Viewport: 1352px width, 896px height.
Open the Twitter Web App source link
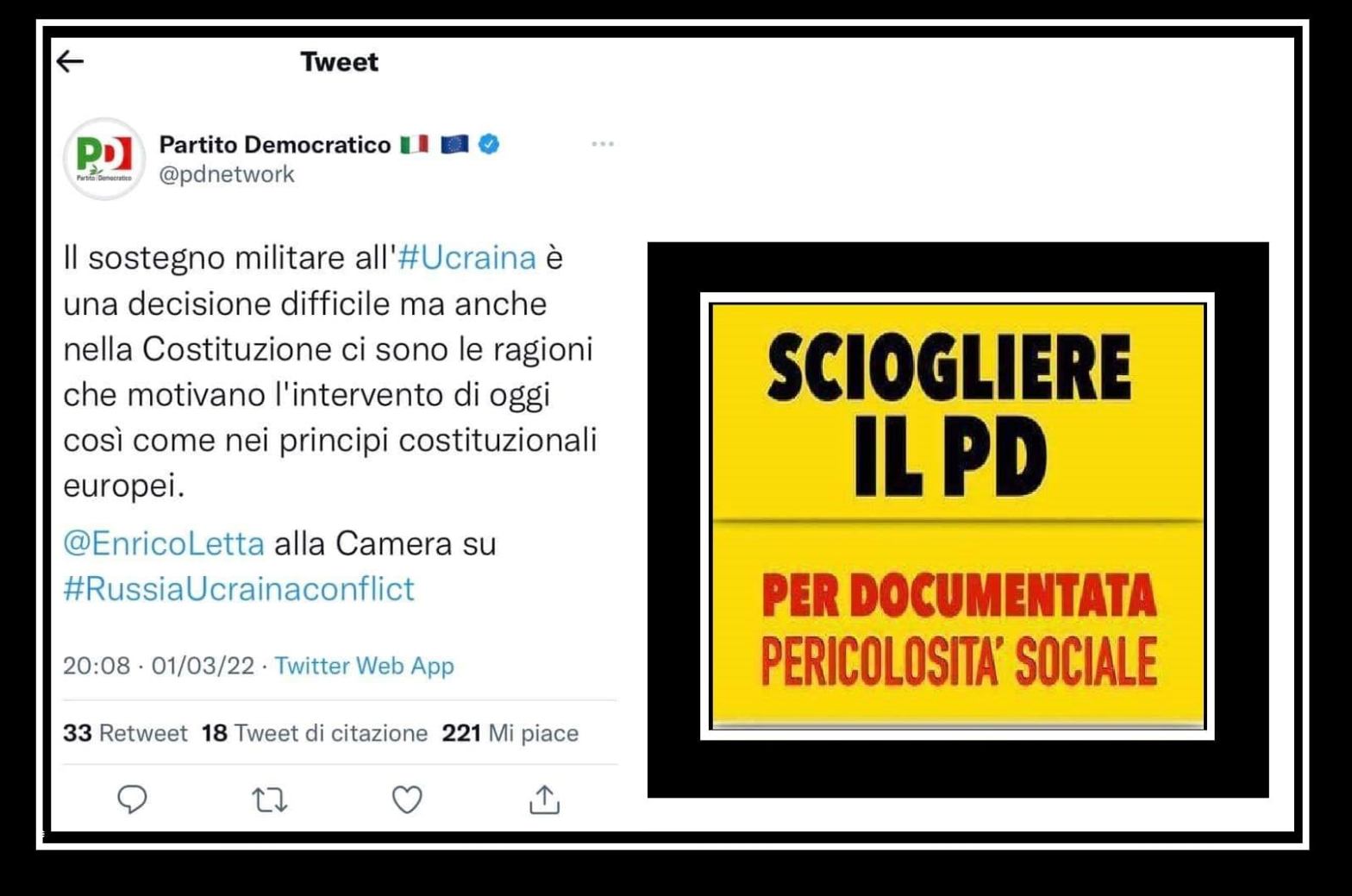tap(364, 666)
